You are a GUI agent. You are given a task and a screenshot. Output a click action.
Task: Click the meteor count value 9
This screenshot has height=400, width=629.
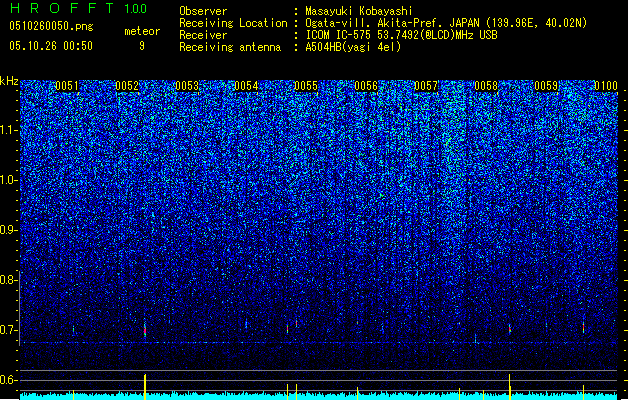(142, 46)
